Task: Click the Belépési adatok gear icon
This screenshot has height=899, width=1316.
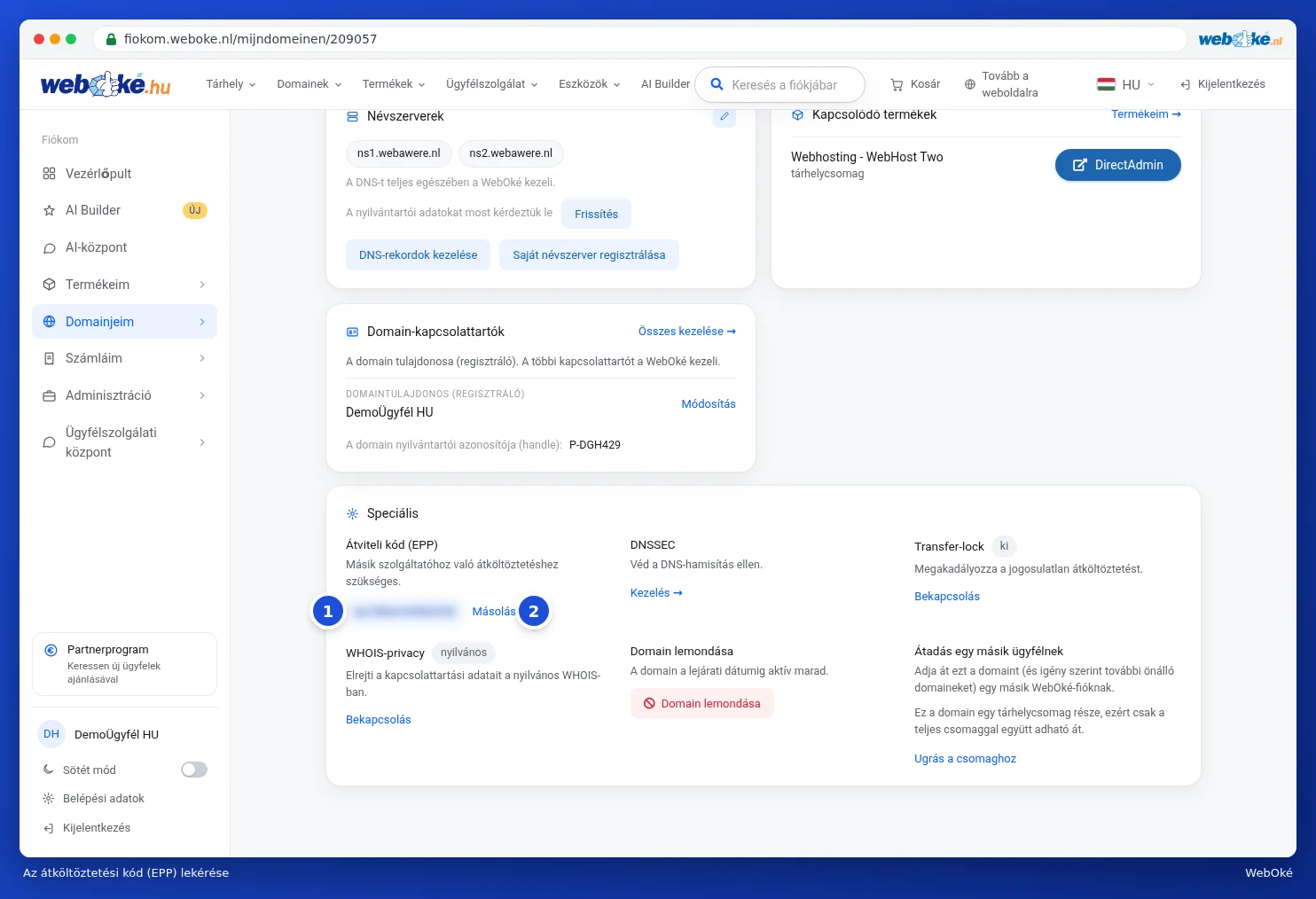Action: click(x=48, y=799)
